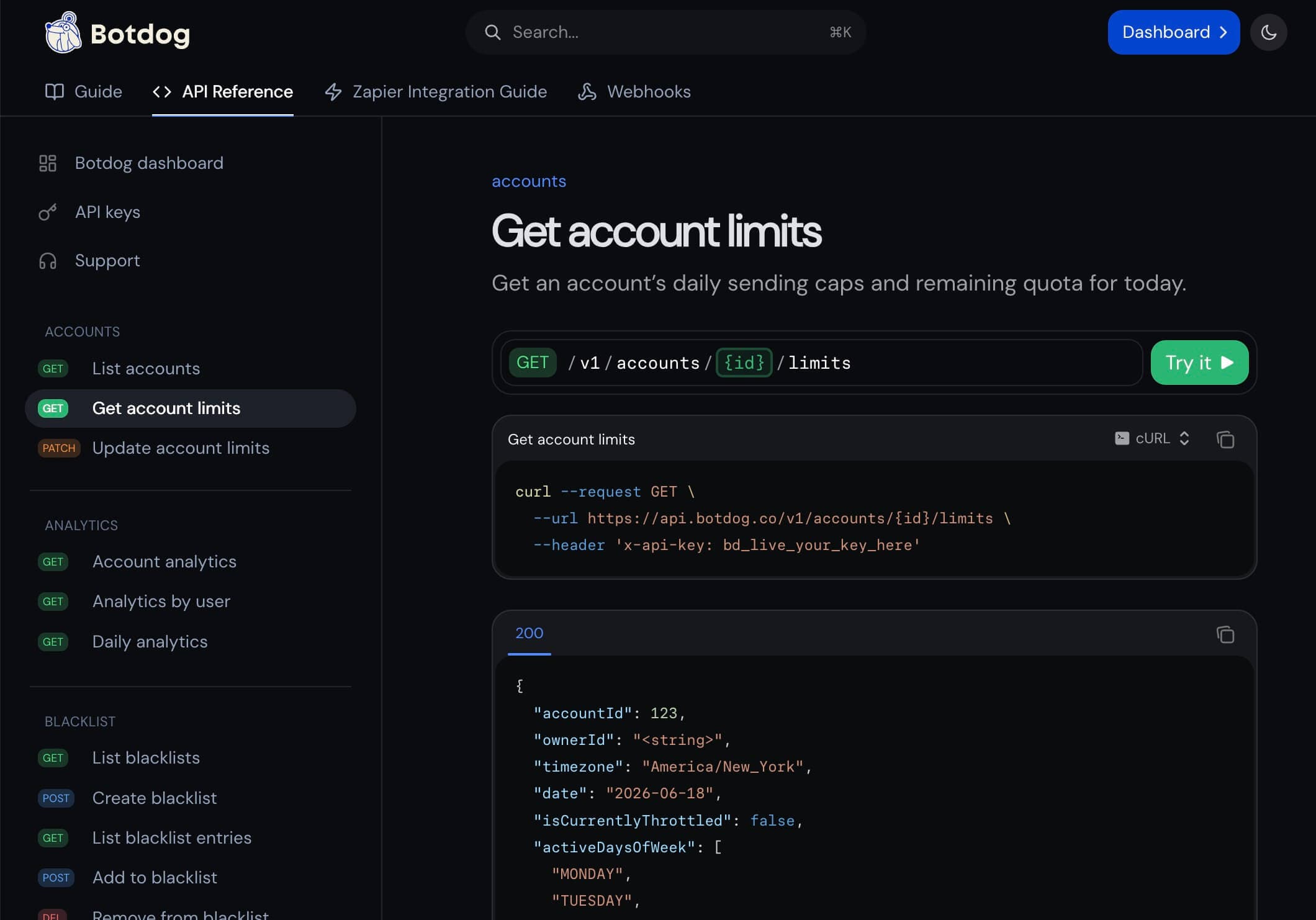Click the BLACKLIST section heading
Viewport: 1316px width, 920px height.
80,722
